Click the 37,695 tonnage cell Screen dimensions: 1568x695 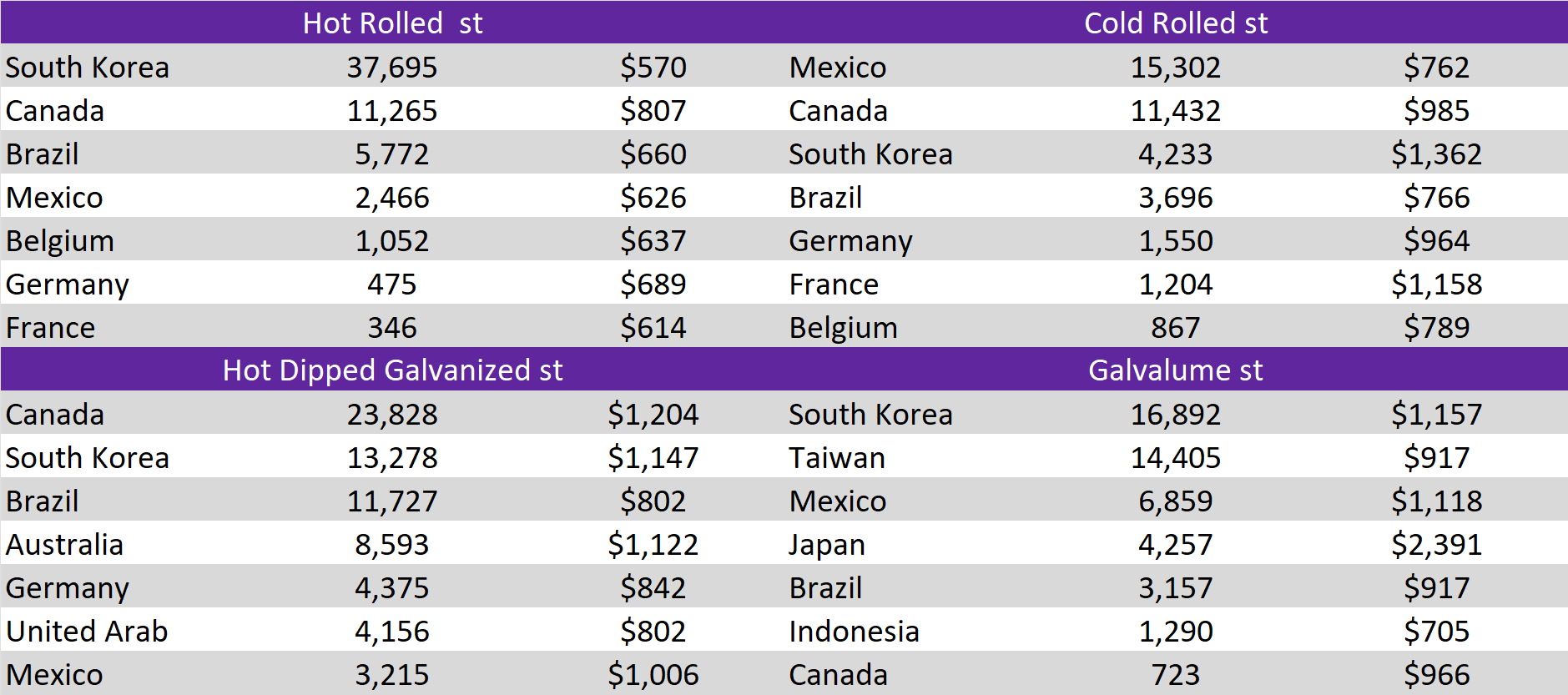point(392,67)
